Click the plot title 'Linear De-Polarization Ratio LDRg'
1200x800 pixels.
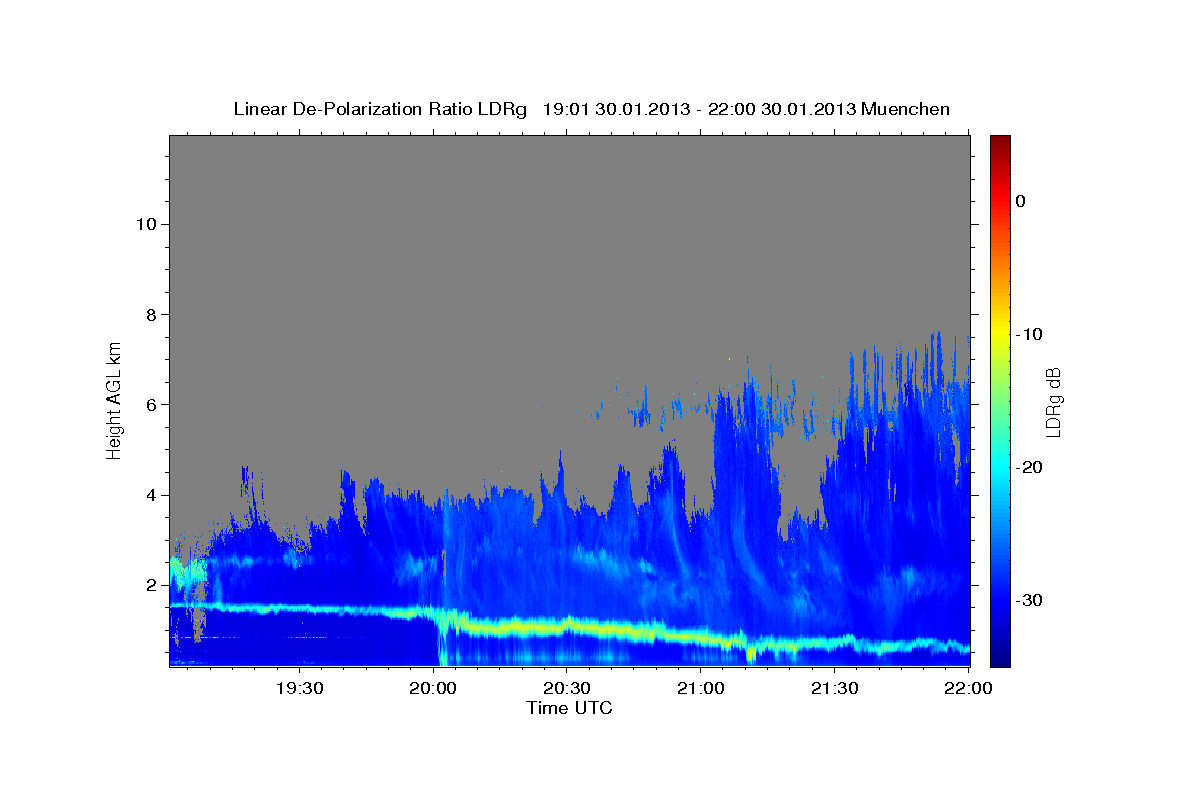coord(380,109)
